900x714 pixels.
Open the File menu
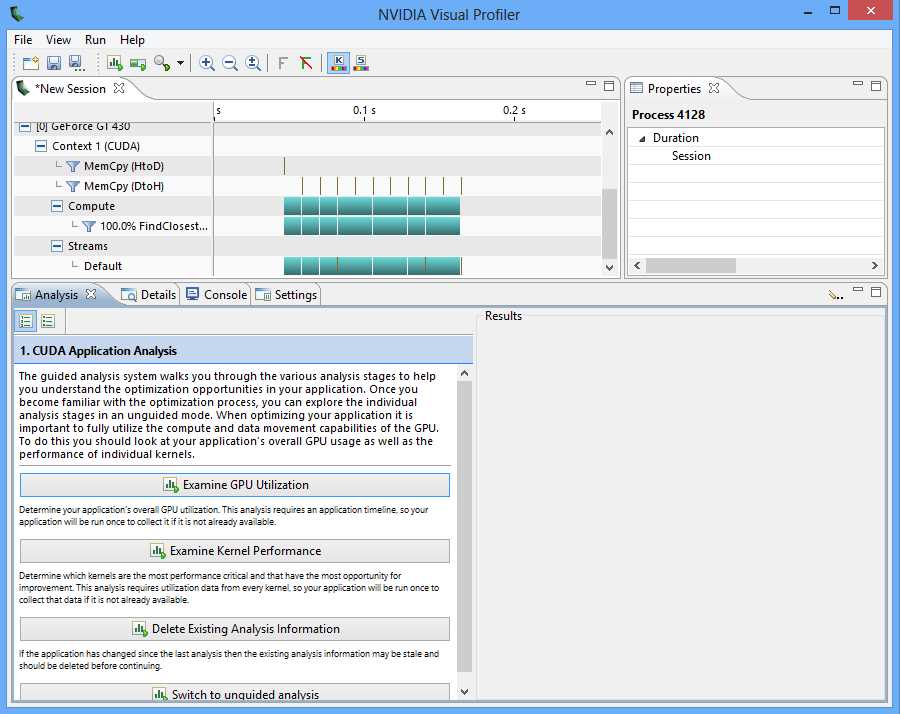pyautogui.click(x=23, y=40)
